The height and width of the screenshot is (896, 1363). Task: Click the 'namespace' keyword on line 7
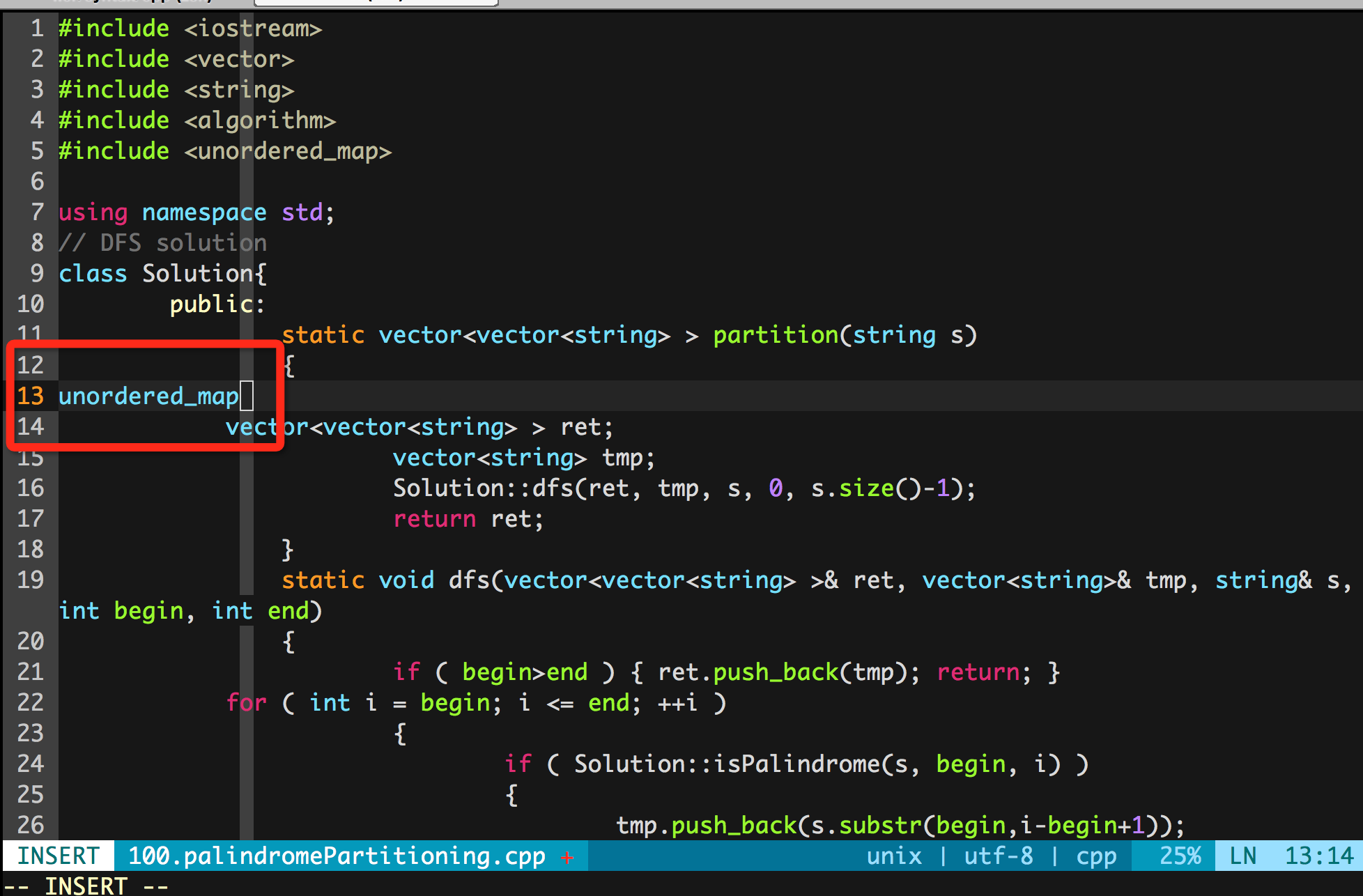204,213
